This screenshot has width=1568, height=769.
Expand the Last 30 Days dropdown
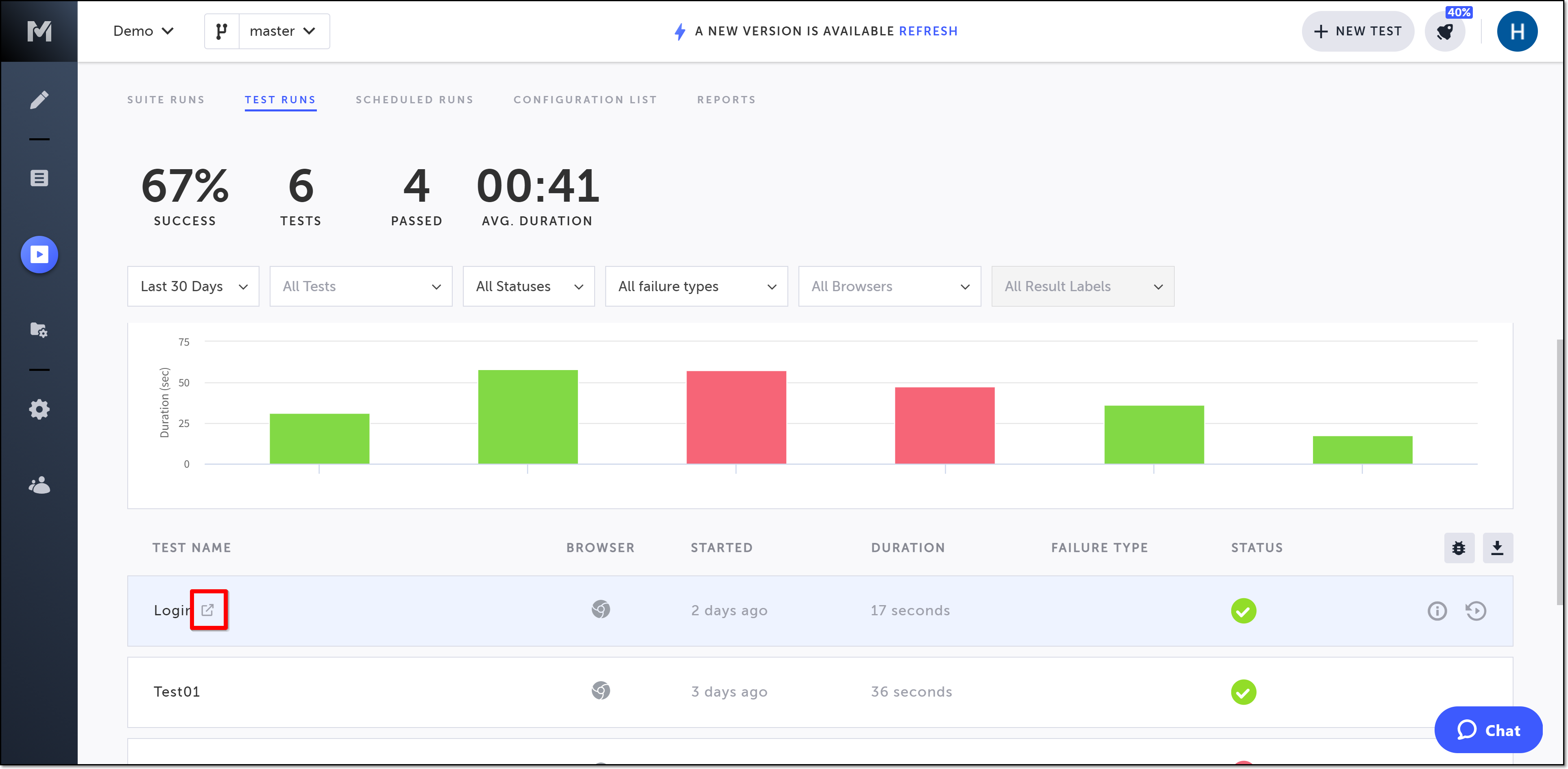point(193,287)
